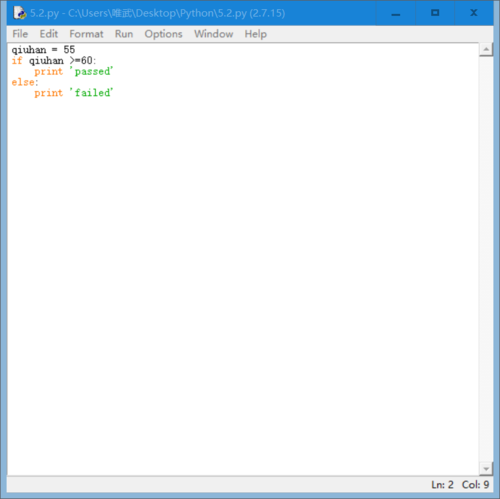The height and width of the screenshot is (499, 500).
Task: Click the print keyword before 'passed'
Action: pos(49,71)
